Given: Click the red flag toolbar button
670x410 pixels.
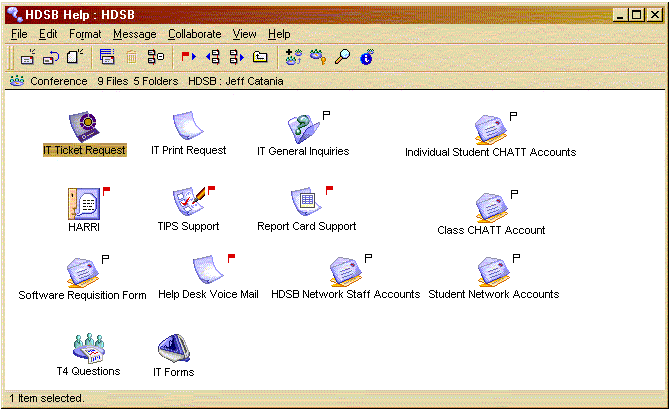Looking at the screenshot, I should pos(188,57).
